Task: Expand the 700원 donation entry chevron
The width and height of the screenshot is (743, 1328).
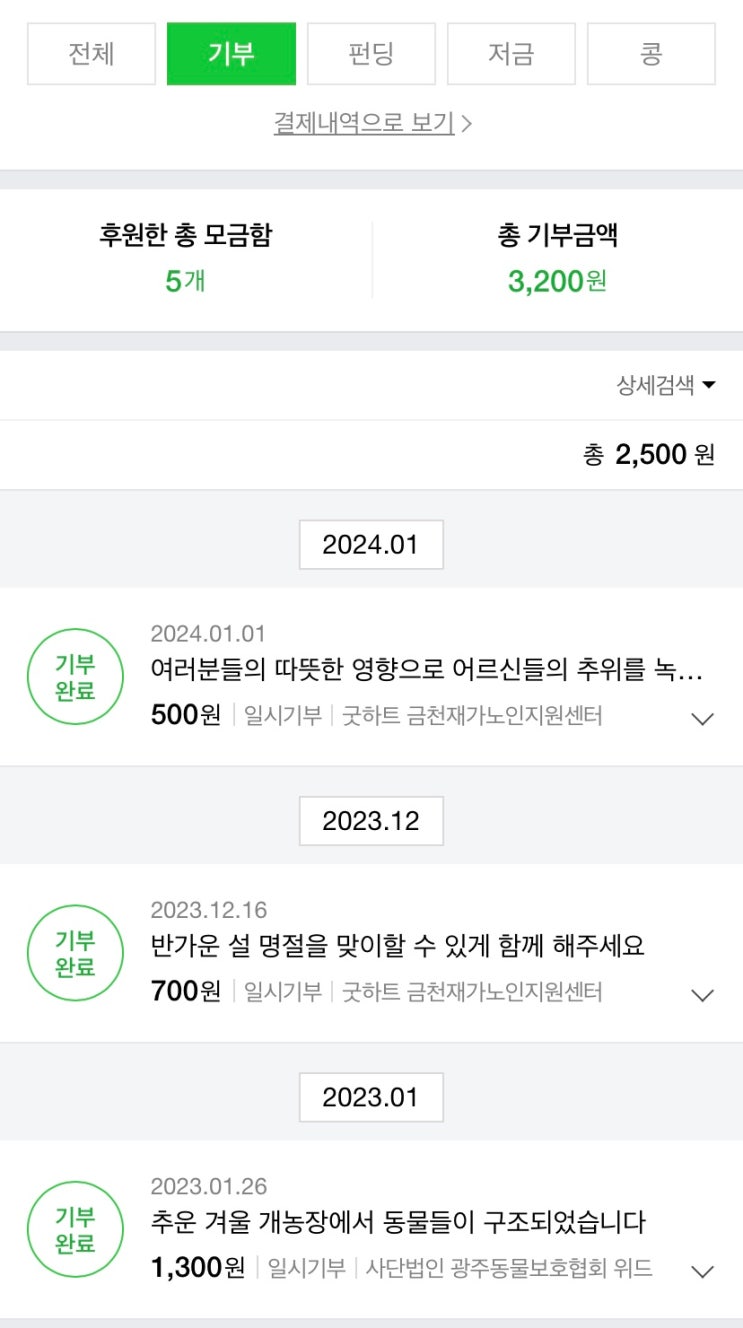Action: (x=703, y=994)
